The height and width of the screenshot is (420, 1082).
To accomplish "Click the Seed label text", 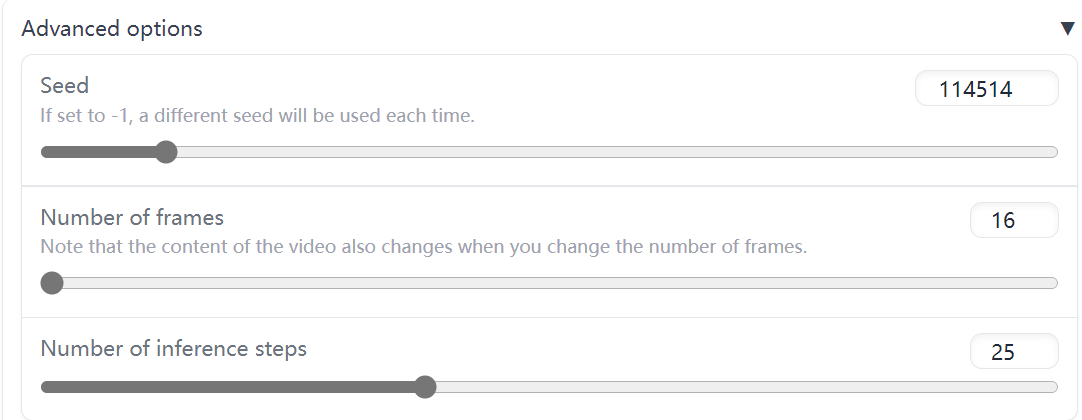I will click(65, 86).
